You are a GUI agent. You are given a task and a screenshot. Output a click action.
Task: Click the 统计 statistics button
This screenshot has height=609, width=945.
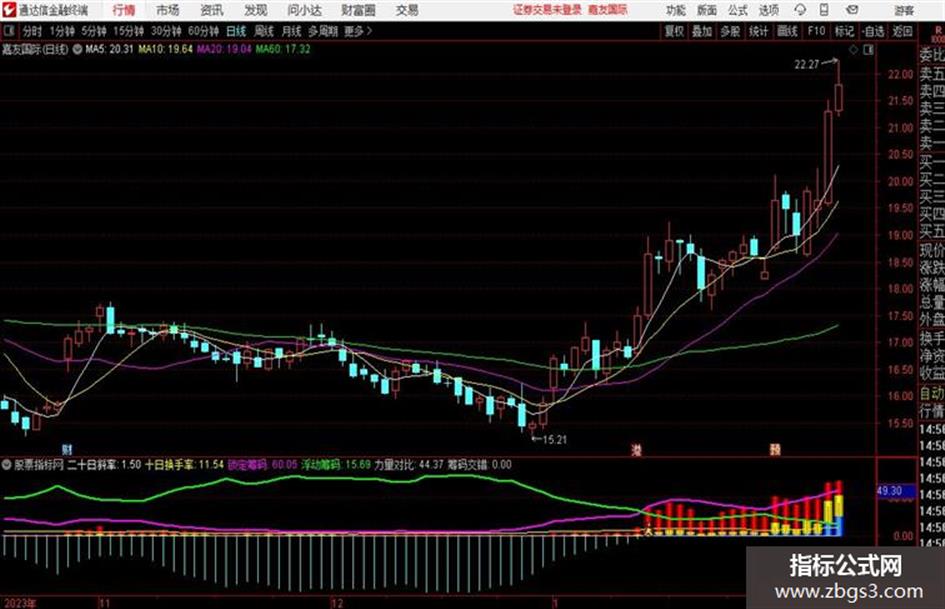coord(759,31)
